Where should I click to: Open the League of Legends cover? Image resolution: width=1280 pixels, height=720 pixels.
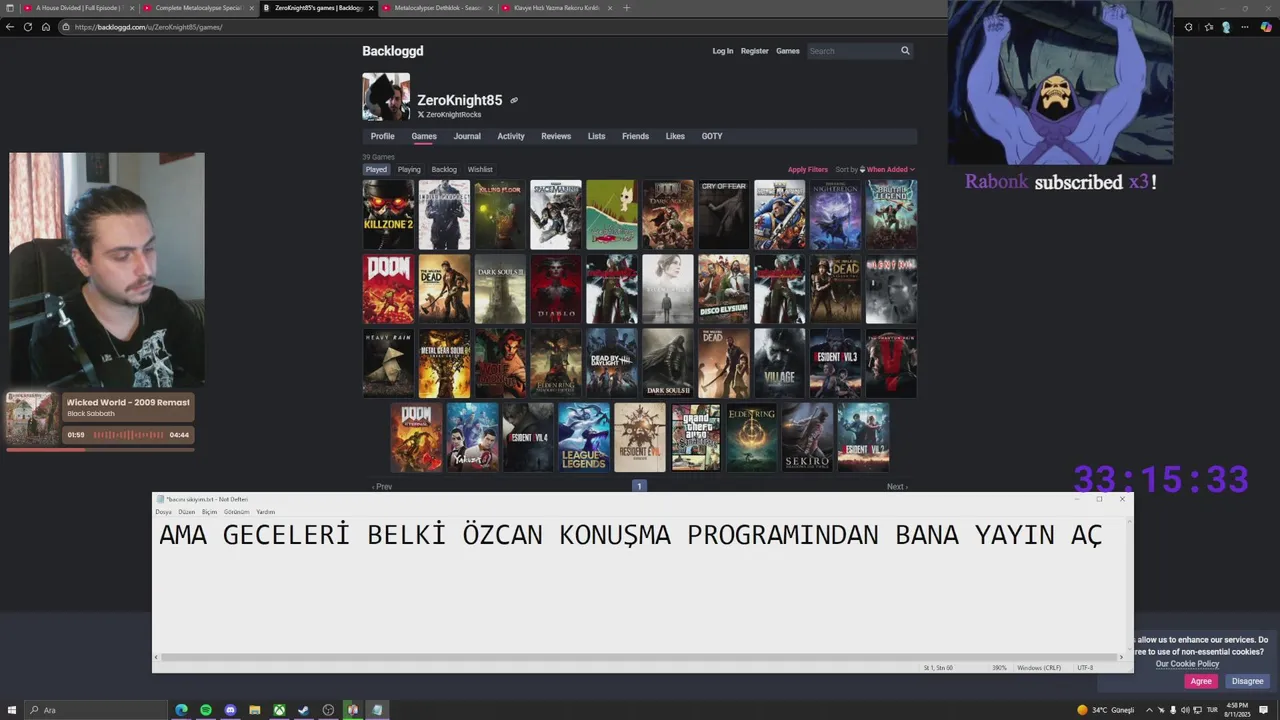coord(584,437)
